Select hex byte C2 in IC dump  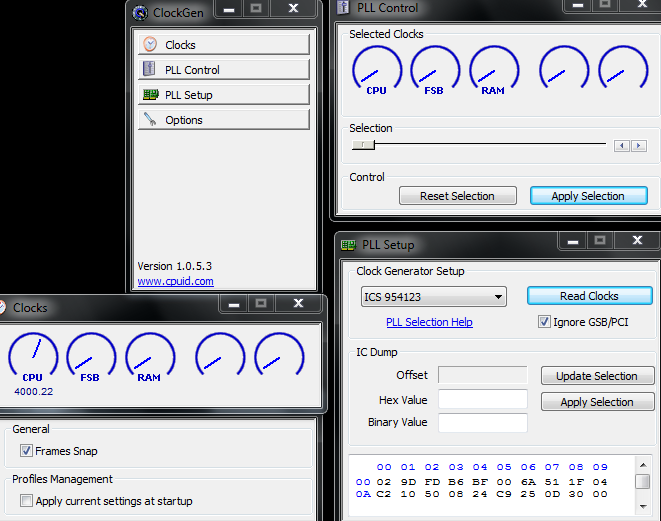[384, 494]
